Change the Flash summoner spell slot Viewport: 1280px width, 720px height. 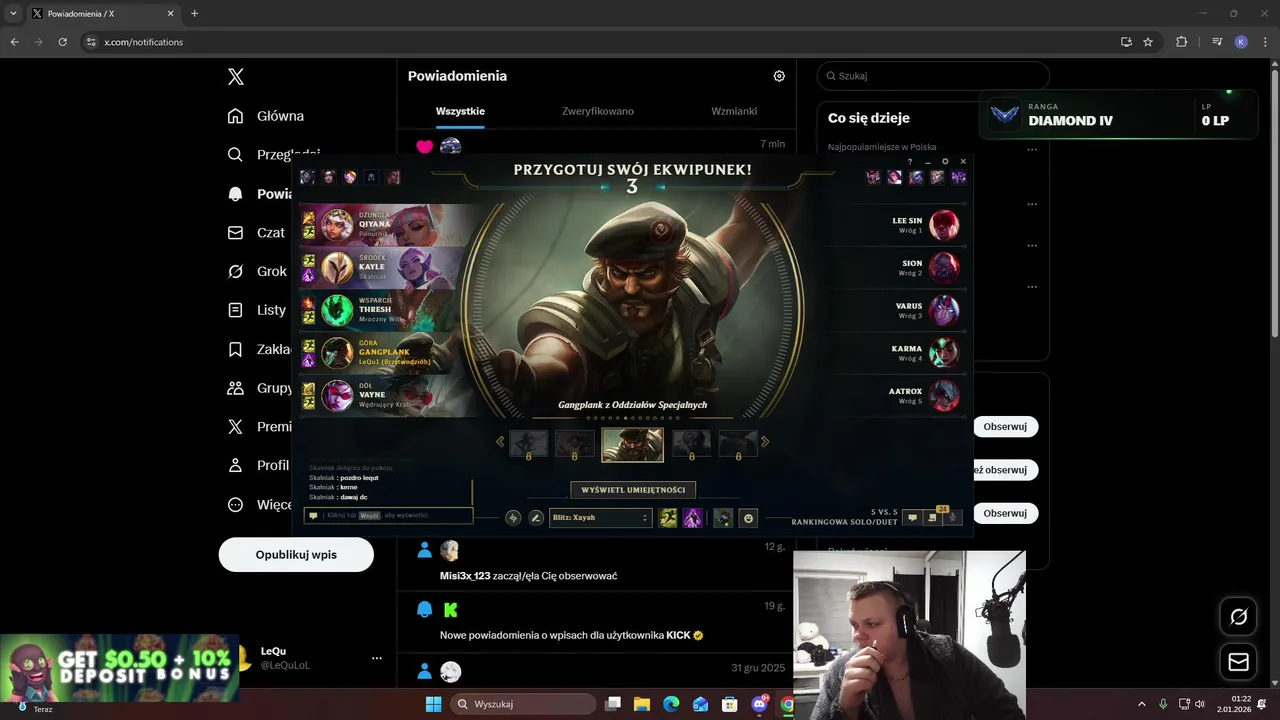(667, 518)
